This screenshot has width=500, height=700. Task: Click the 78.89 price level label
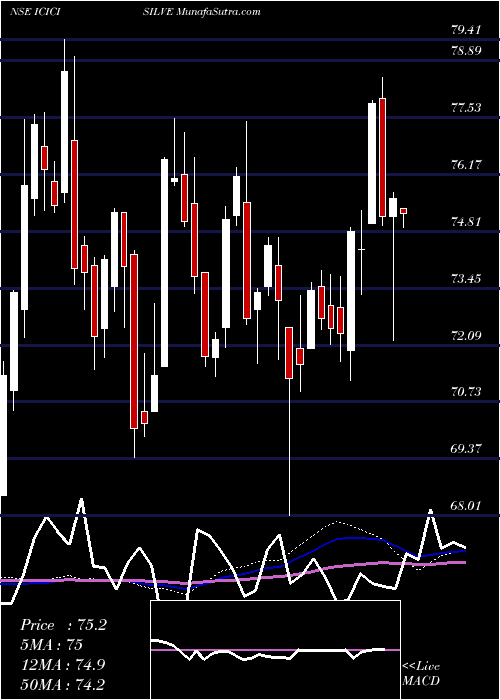(x=466, y=50)
